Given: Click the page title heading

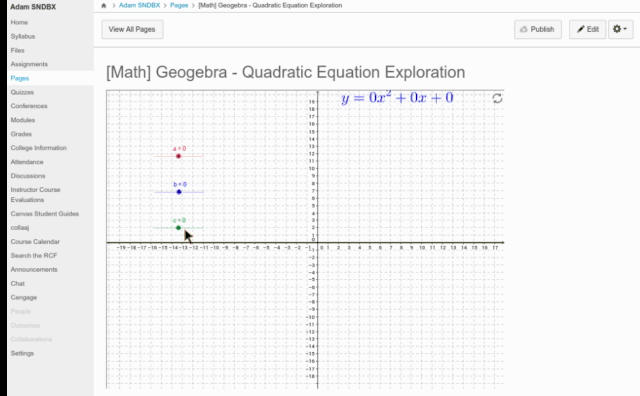Looking at the screenshot, I should coord(286,72).
